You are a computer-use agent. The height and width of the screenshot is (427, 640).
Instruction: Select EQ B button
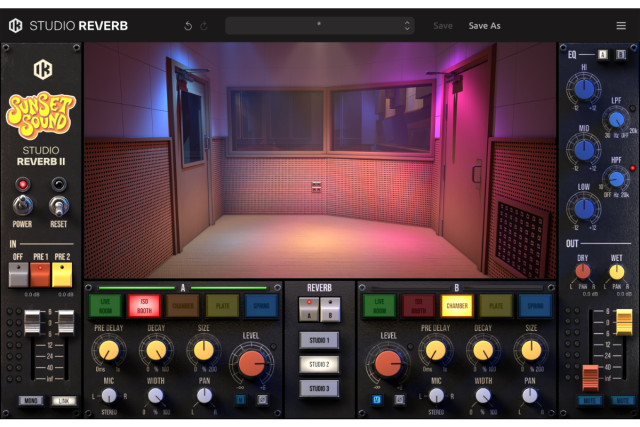(621, 54)
